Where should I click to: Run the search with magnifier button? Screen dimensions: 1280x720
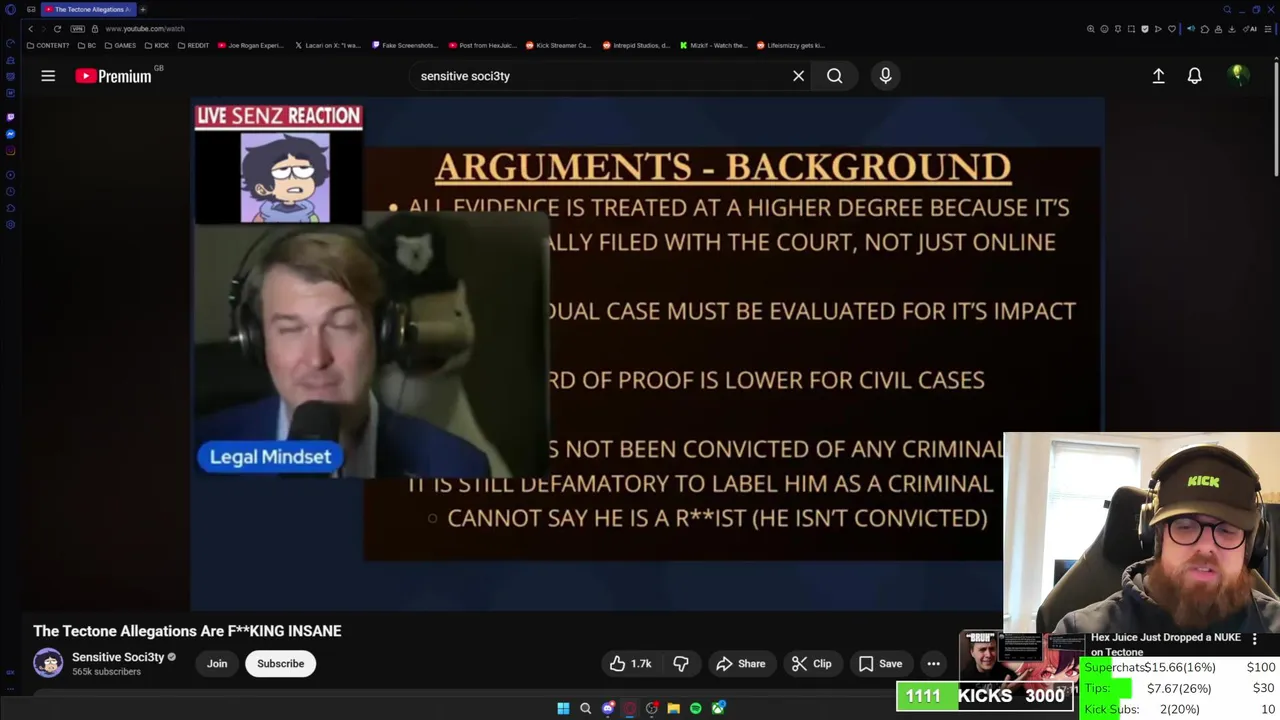834,76
